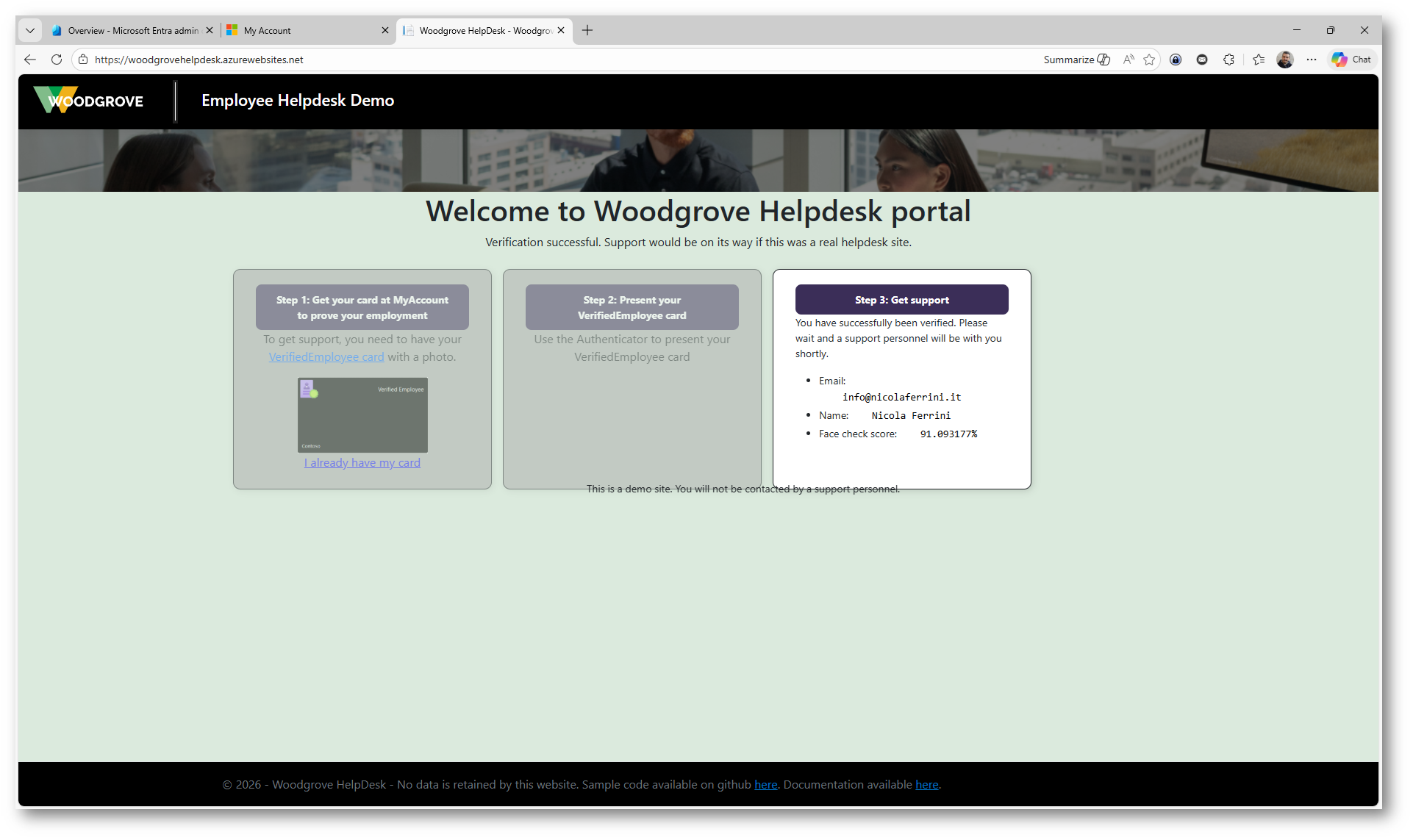Open Copilot Chat in the toolbar

(1351, 60)
